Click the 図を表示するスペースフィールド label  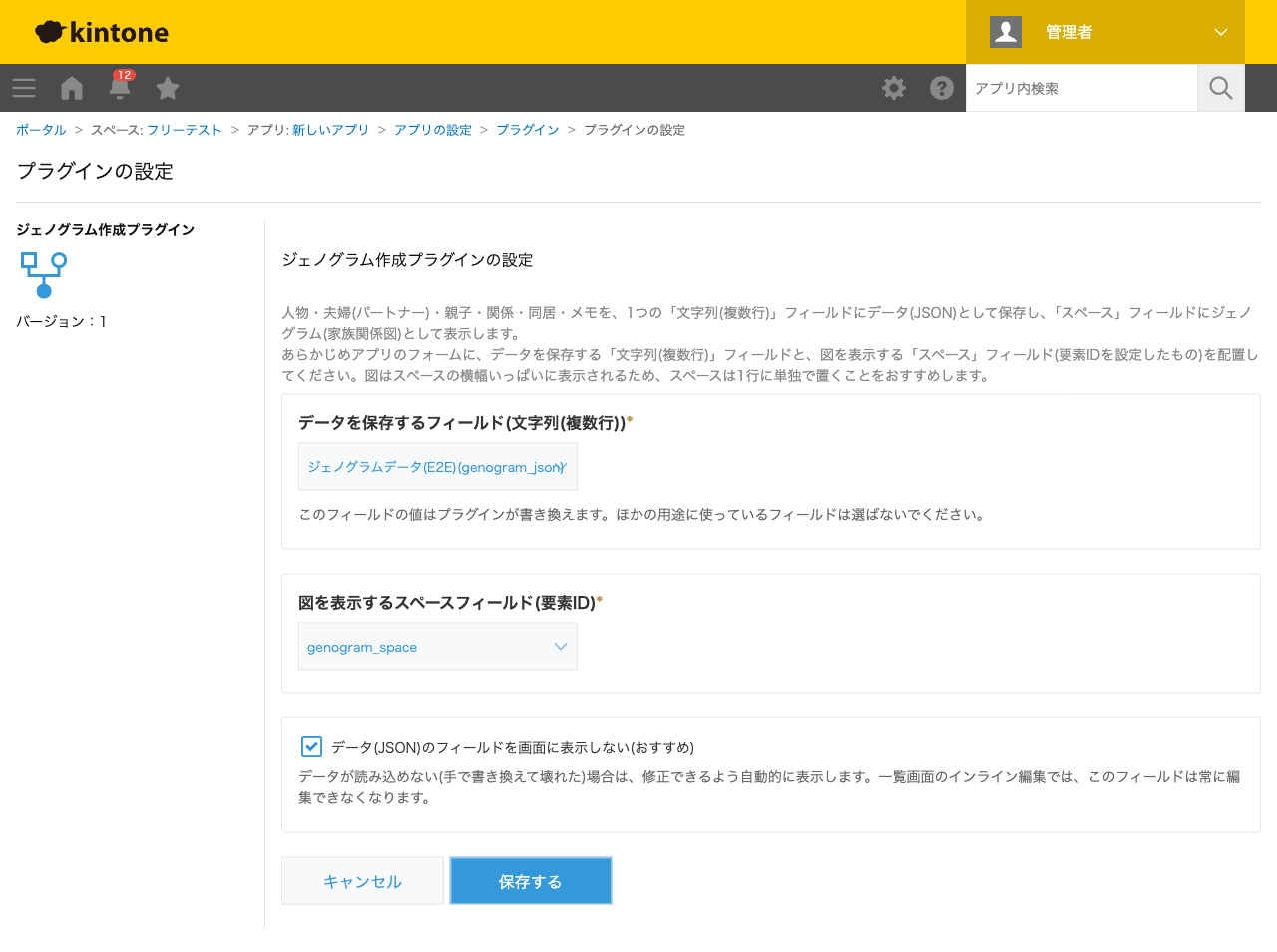(447, 603)
